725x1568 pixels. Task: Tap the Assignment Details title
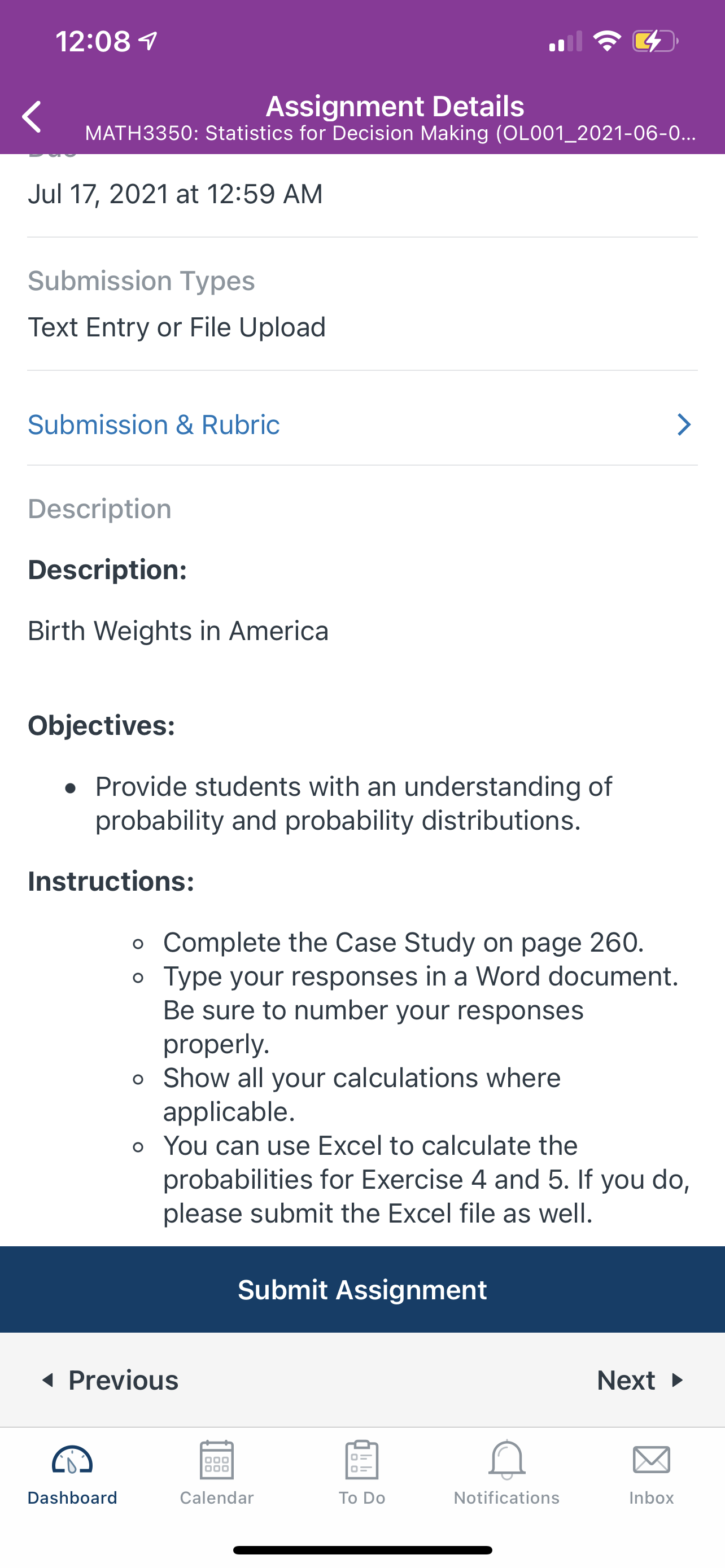point(395,106)
